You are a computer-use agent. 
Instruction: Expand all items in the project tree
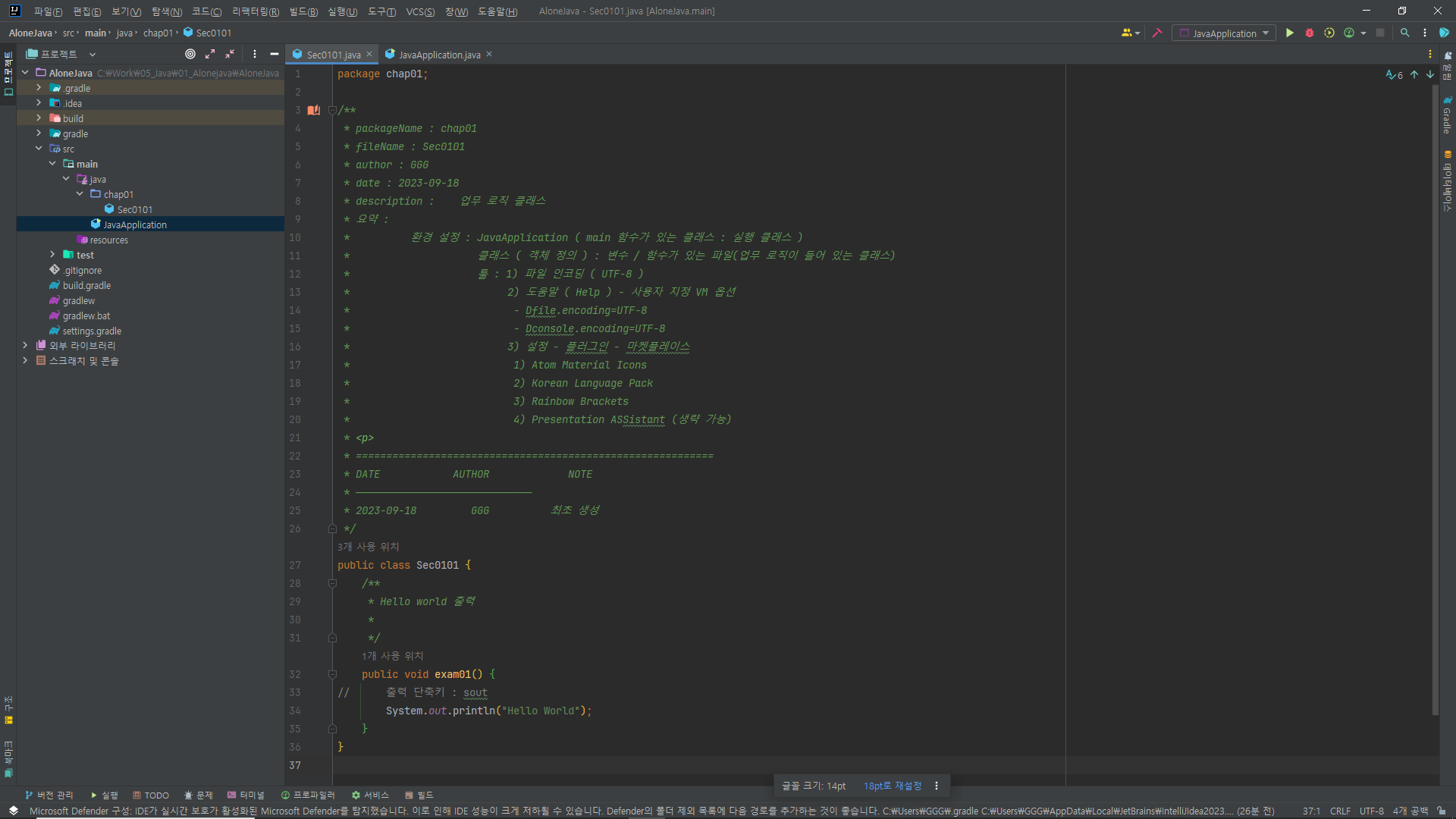[210, 54]
